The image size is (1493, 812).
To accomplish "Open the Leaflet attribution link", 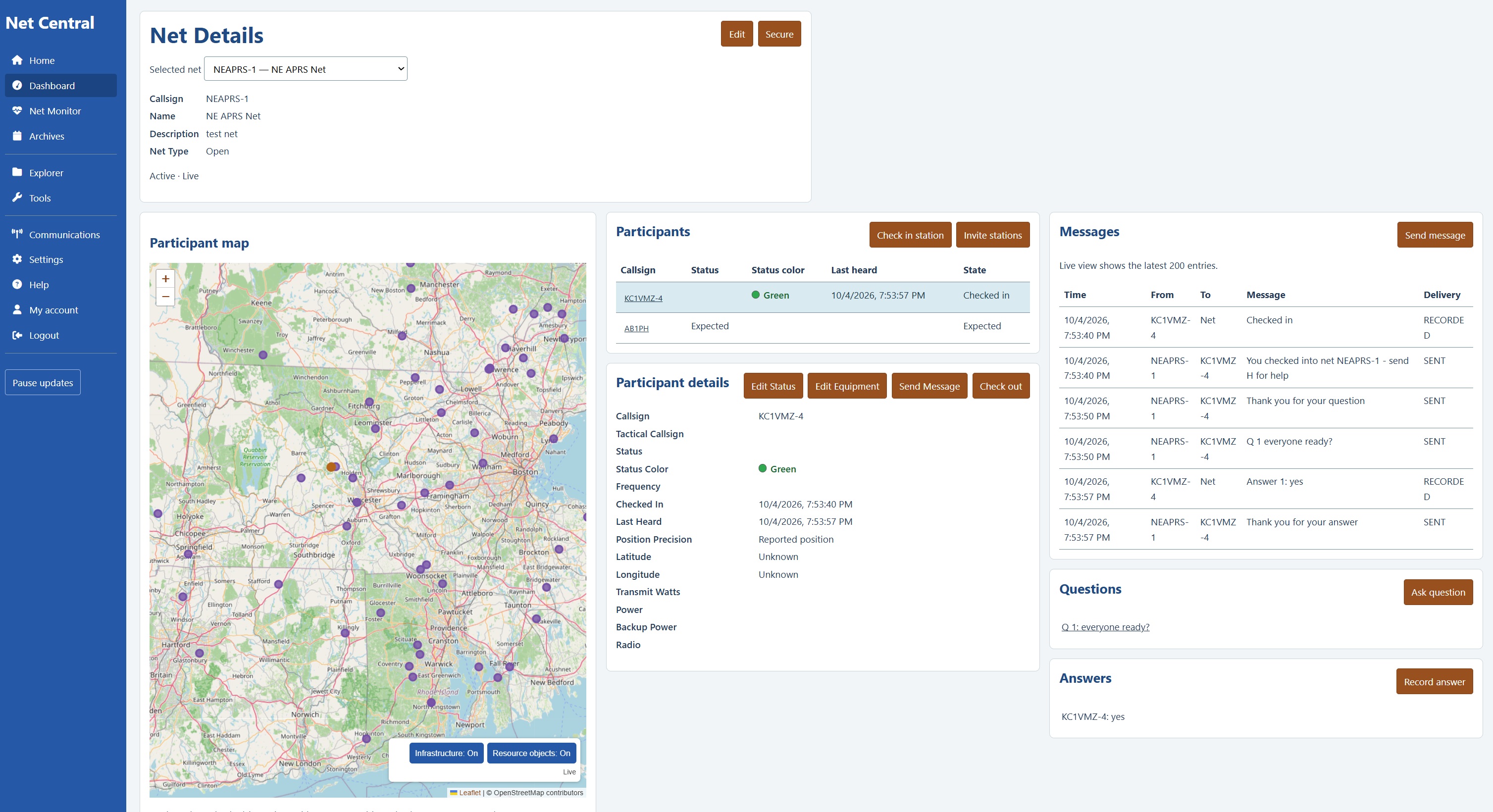I will (x=469, y=793).
